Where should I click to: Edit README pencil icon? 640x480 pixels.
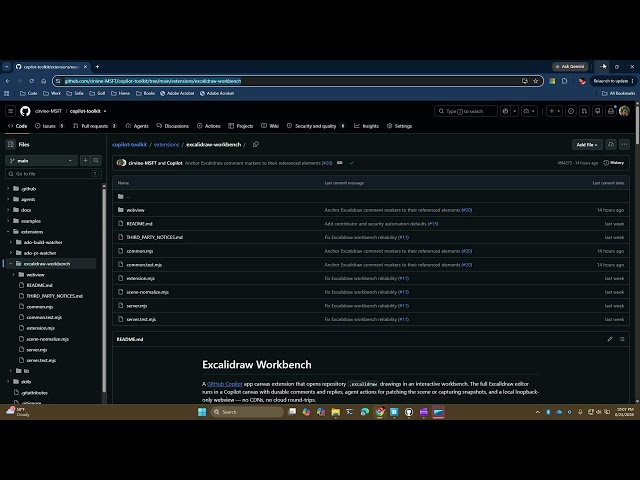[x=610, y=339]
